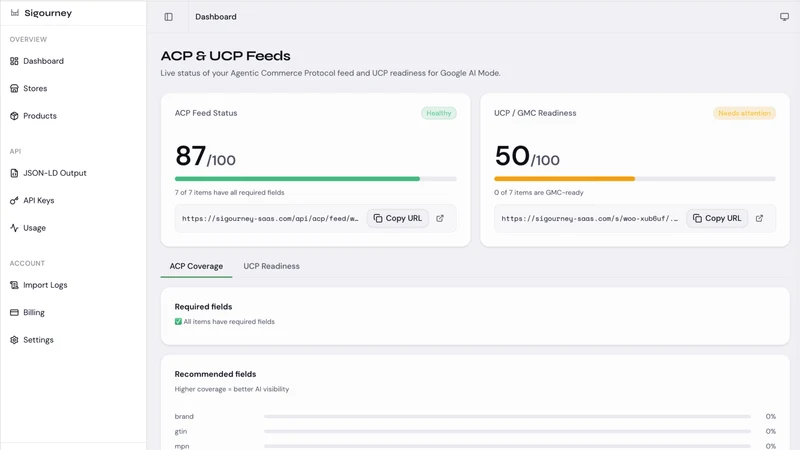Click the API Keys key icon
This screenshot has width=800, height=450.
click(x=14, y=201)
